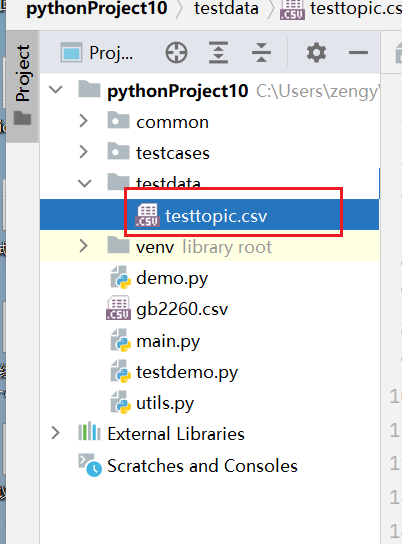Click the Expand All toolbar icon
The image size is (402, 544).
tap(219, 53)
